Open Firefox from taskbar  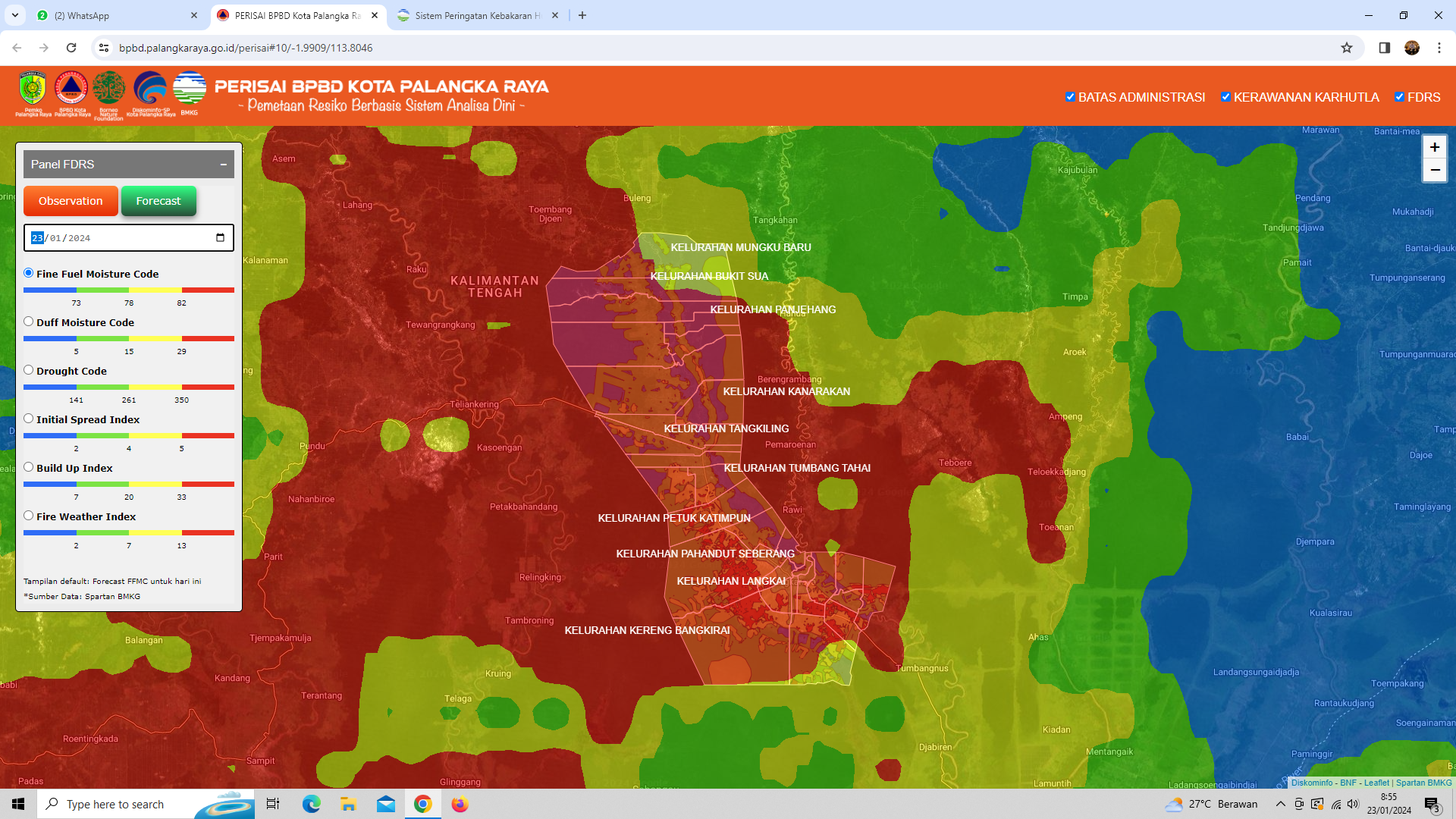[x=460, y=804]
